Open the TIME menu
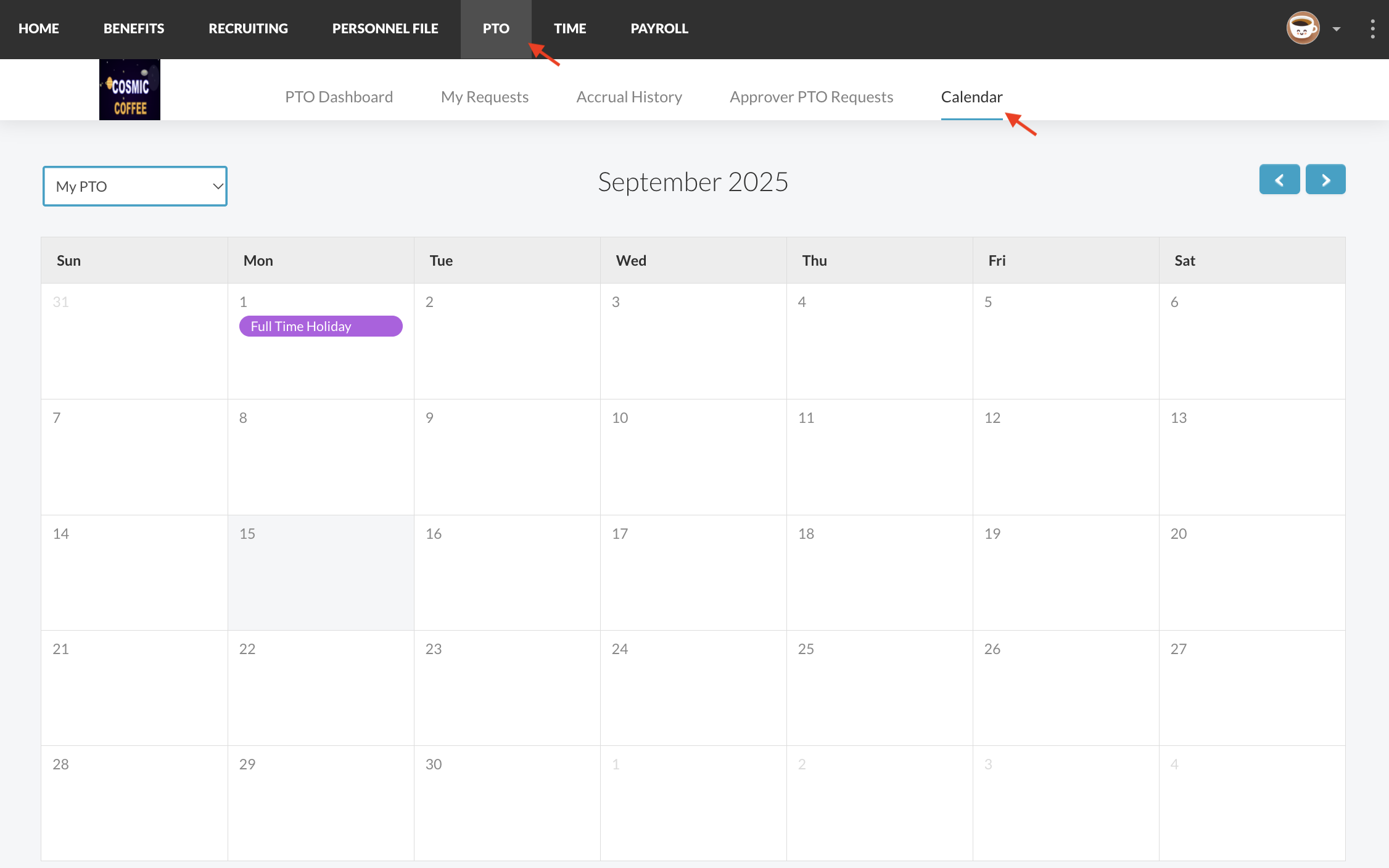This screenshot has height=868, width=1389. point(570,28)
